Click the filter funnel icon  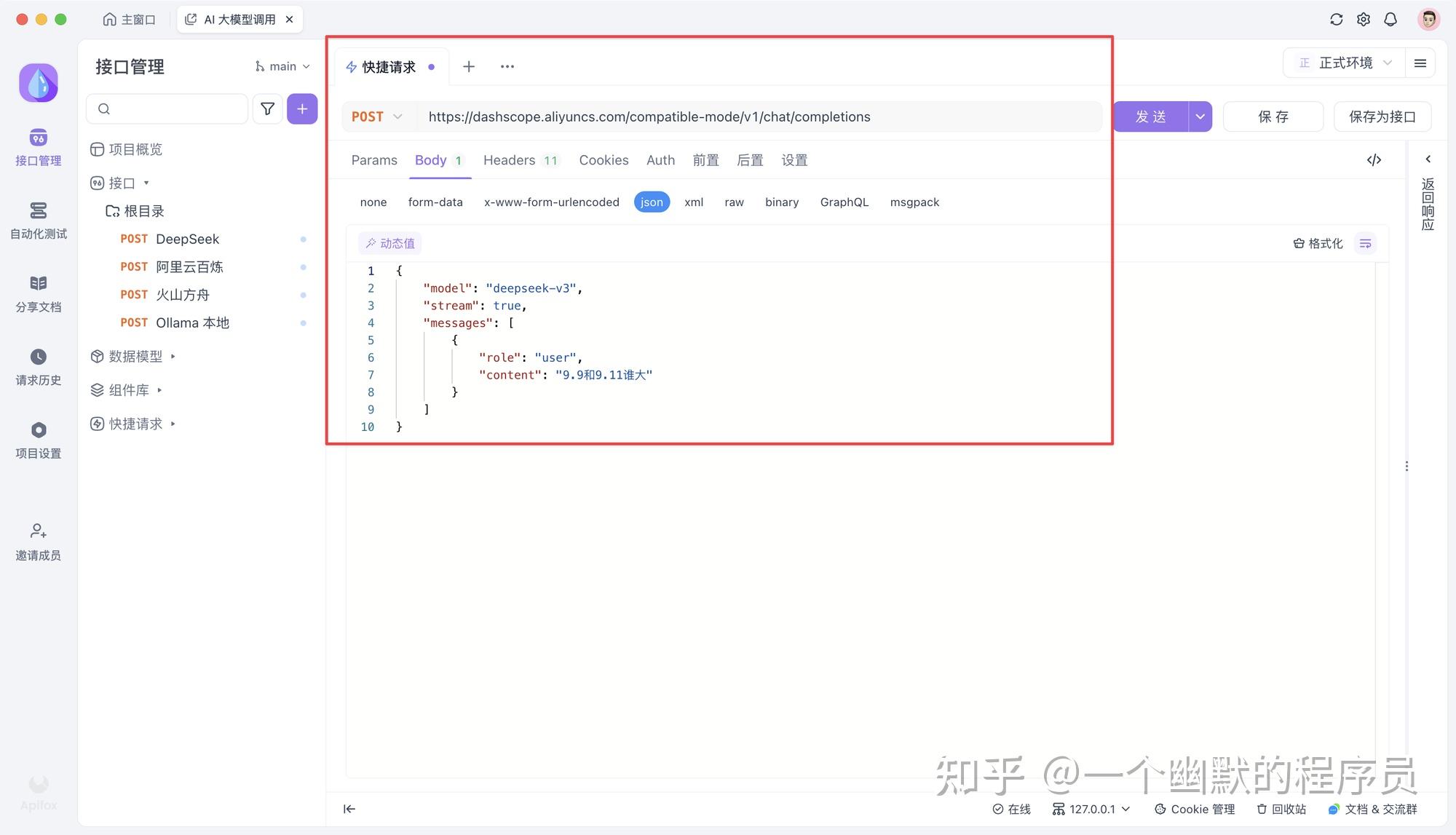[x=267, y=109]
